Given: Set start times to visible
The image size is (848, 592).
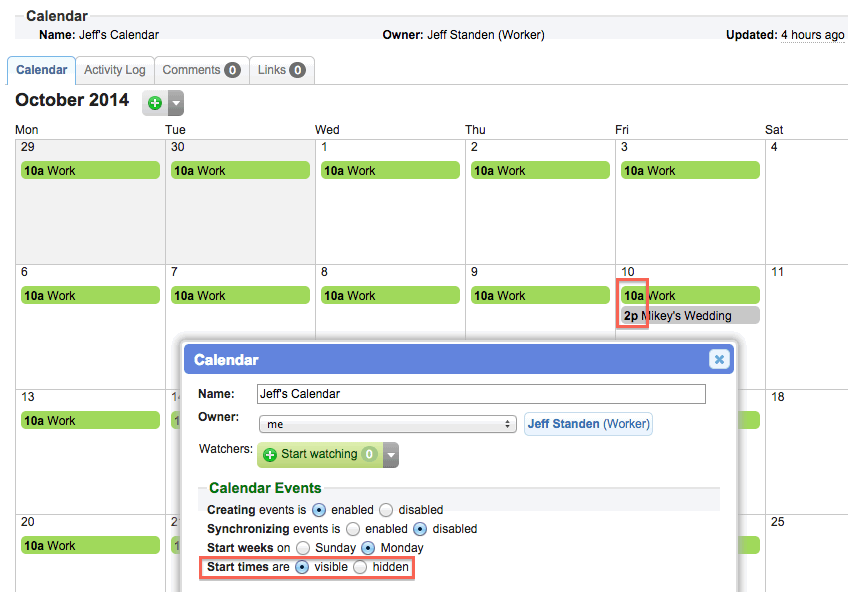Looking at the screenshot, I should [x=302, y=567].
